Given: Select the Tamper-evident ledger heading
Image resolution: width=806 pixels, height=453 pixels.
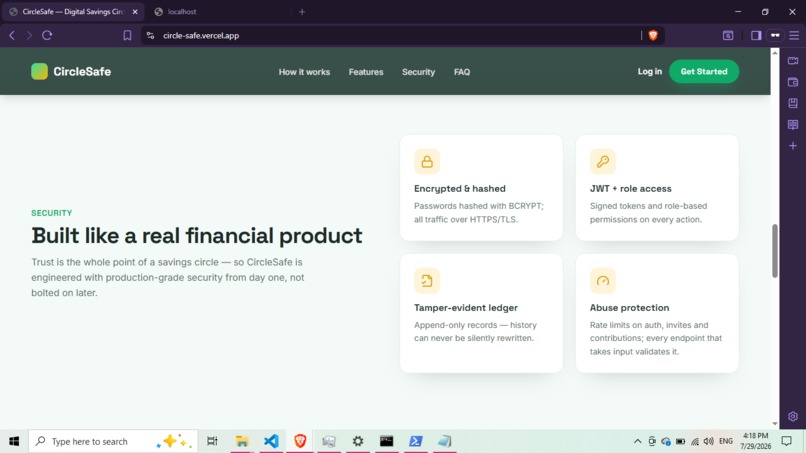Looking at the screenshot, I should pyautogui.click(x=466, y=307).
